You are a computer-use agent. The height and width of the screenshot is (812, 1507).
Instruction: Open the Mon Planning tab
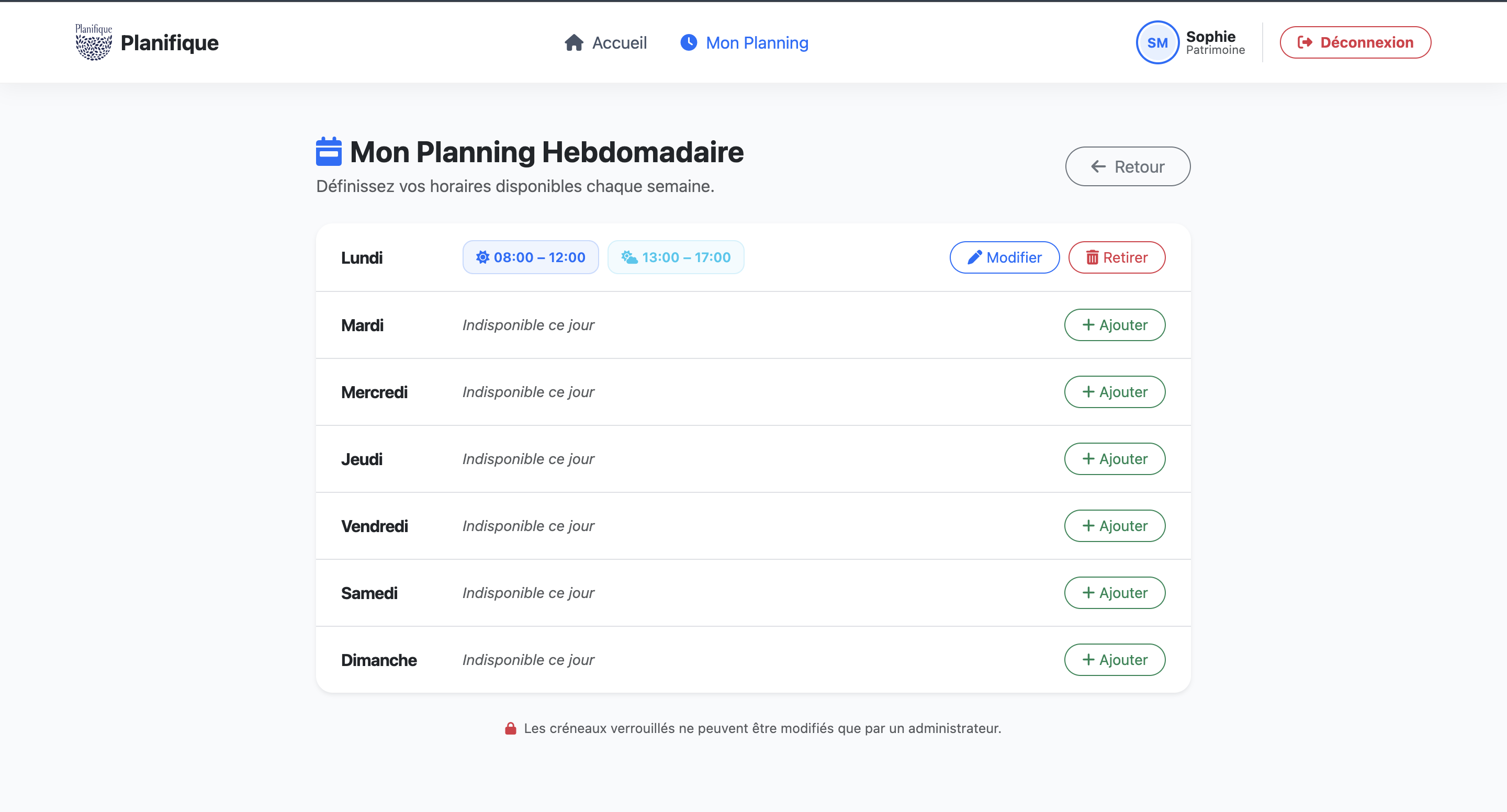(x=744, y=43)
